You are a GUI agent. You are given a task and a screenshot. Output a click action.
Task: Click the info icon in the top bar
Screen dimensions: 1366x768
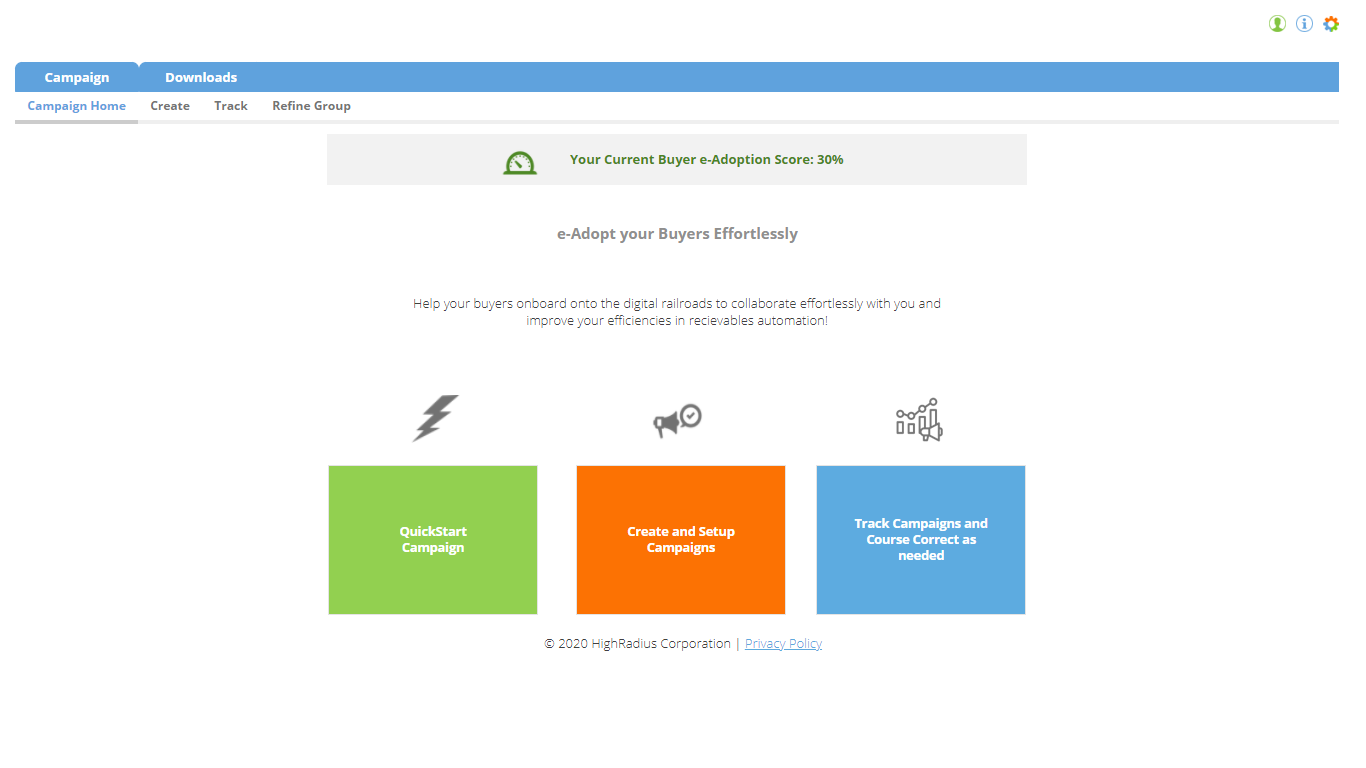coord(1304,23)
